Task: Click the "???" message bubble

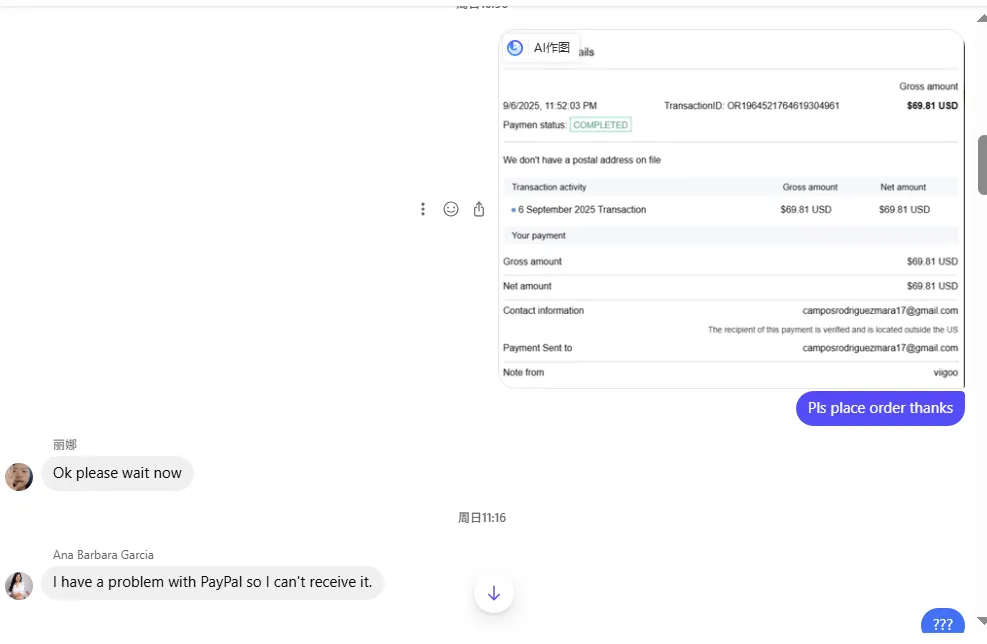Action: tap(942, 624)
